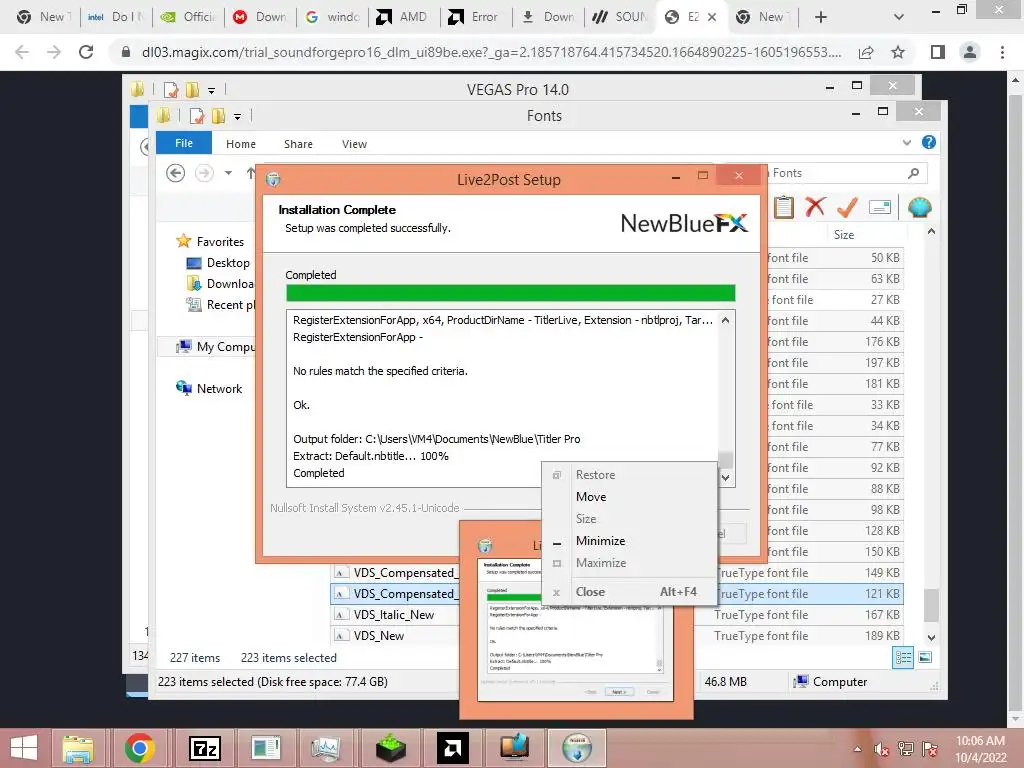Viewport: 1024px width, 768px height.
Task: Open the Customize Quick Access dropdown in Fonts
Action: point(237,117)
